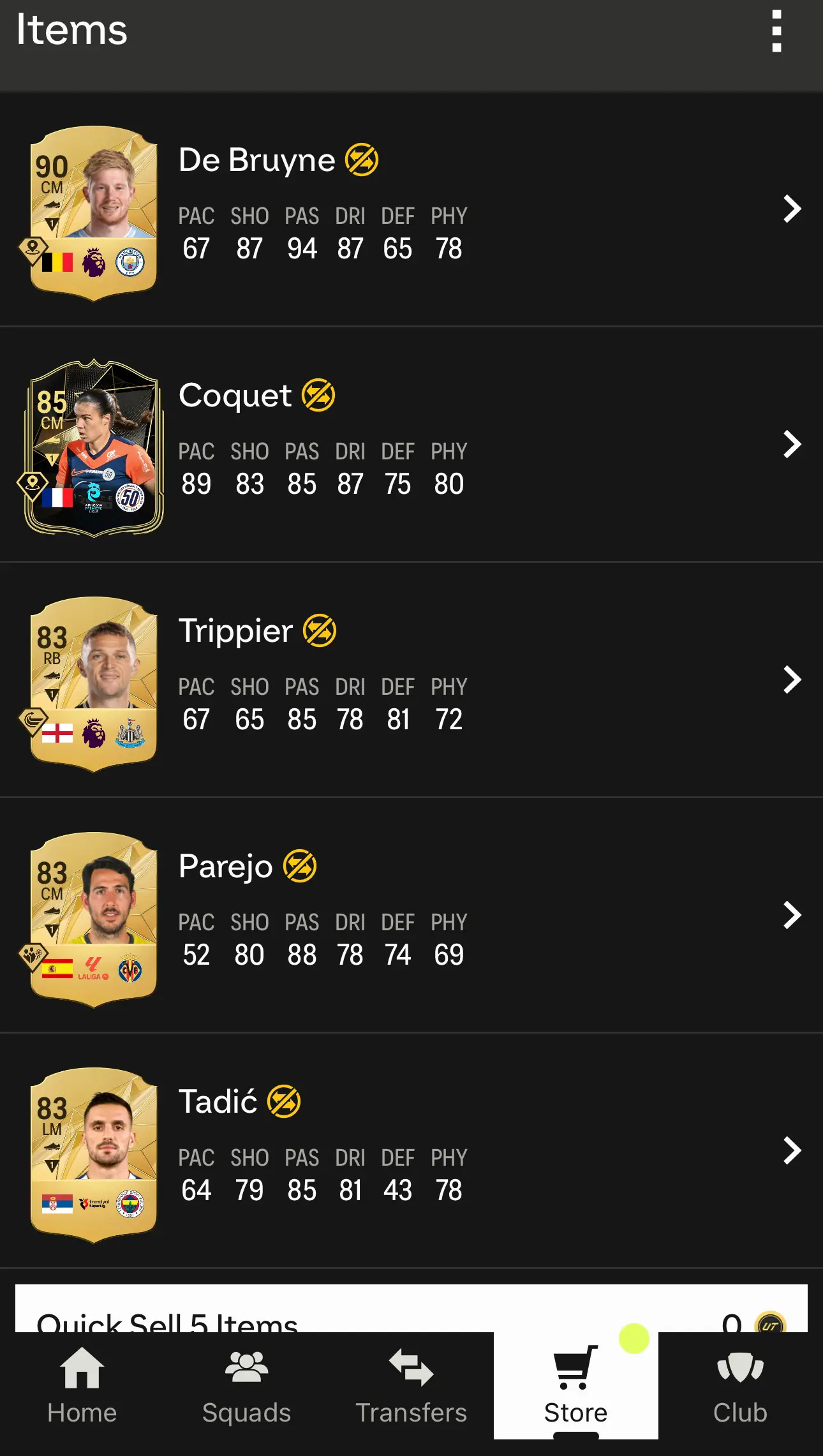823x1456 pixels.
Task: Tap Coquet's untradeable icon
Action: (x=318, y=395)
